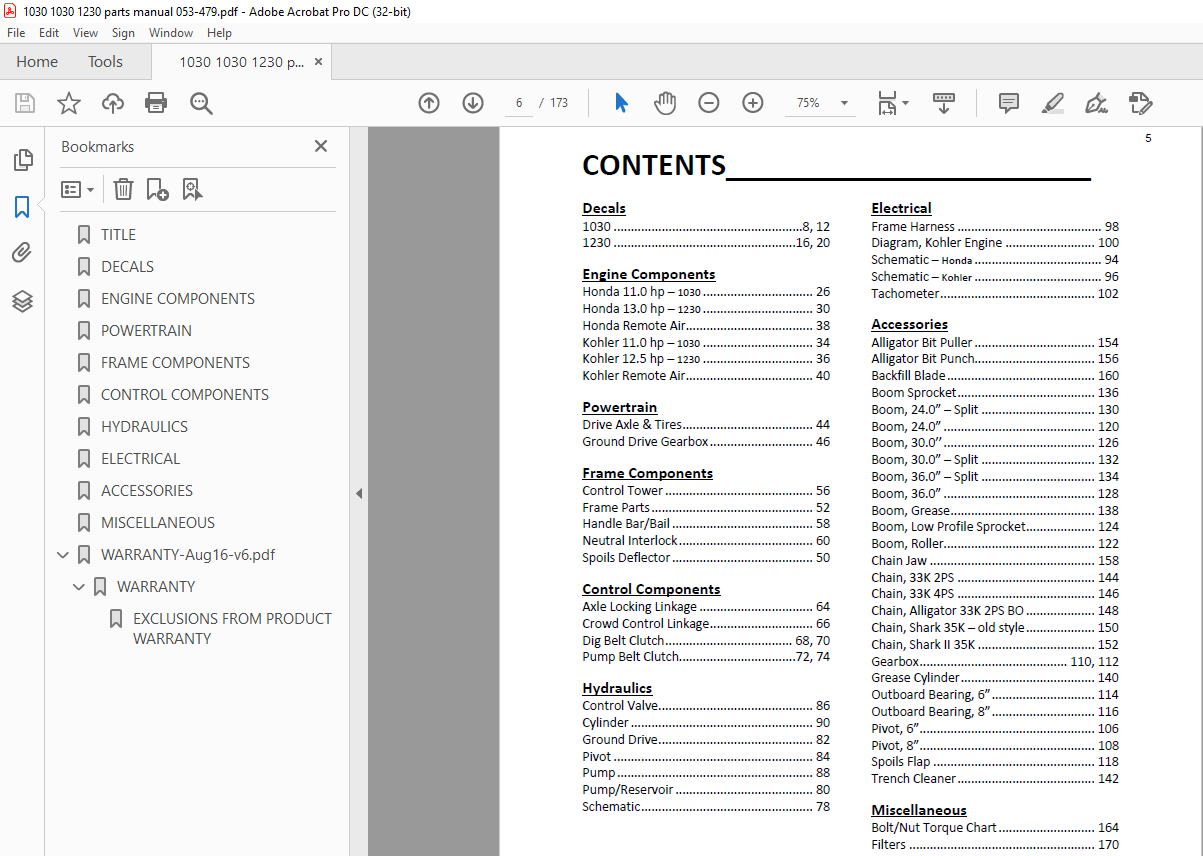Jump to FRAME COMPONENTS bookmark
1203x856 pixels.
pyautogui.click(x=175, y=362)
